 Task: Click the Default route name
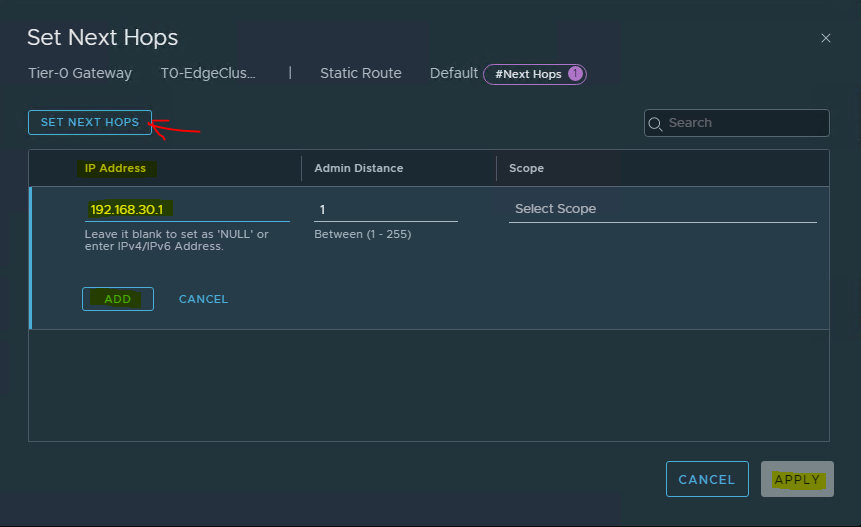(454, 73)
